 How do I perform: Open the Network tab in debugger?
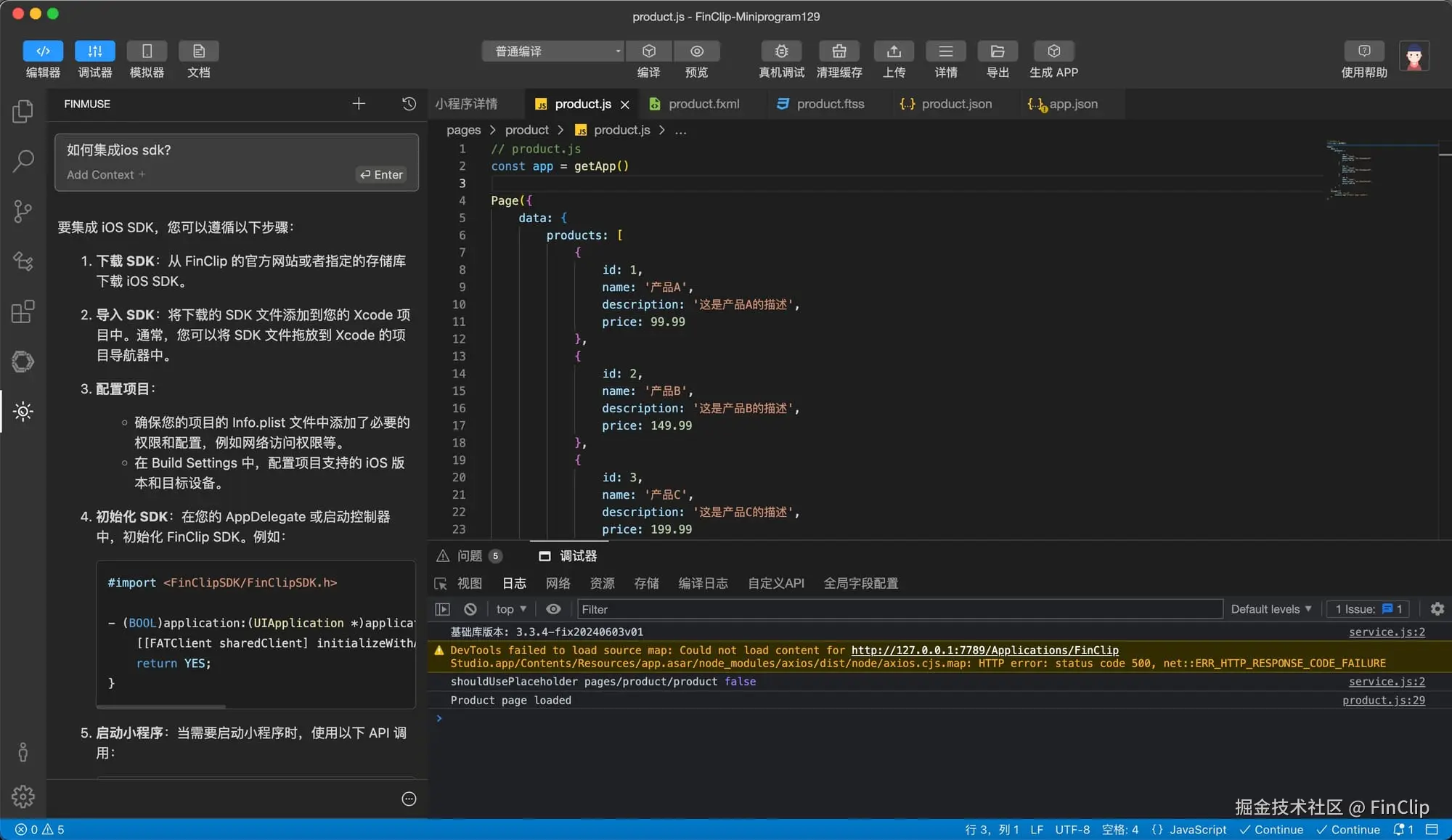558,584
